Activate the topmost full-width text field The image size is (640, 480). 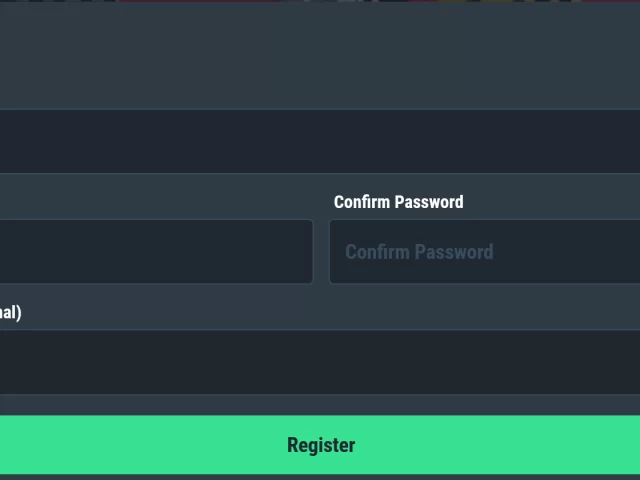coord(320,141)
